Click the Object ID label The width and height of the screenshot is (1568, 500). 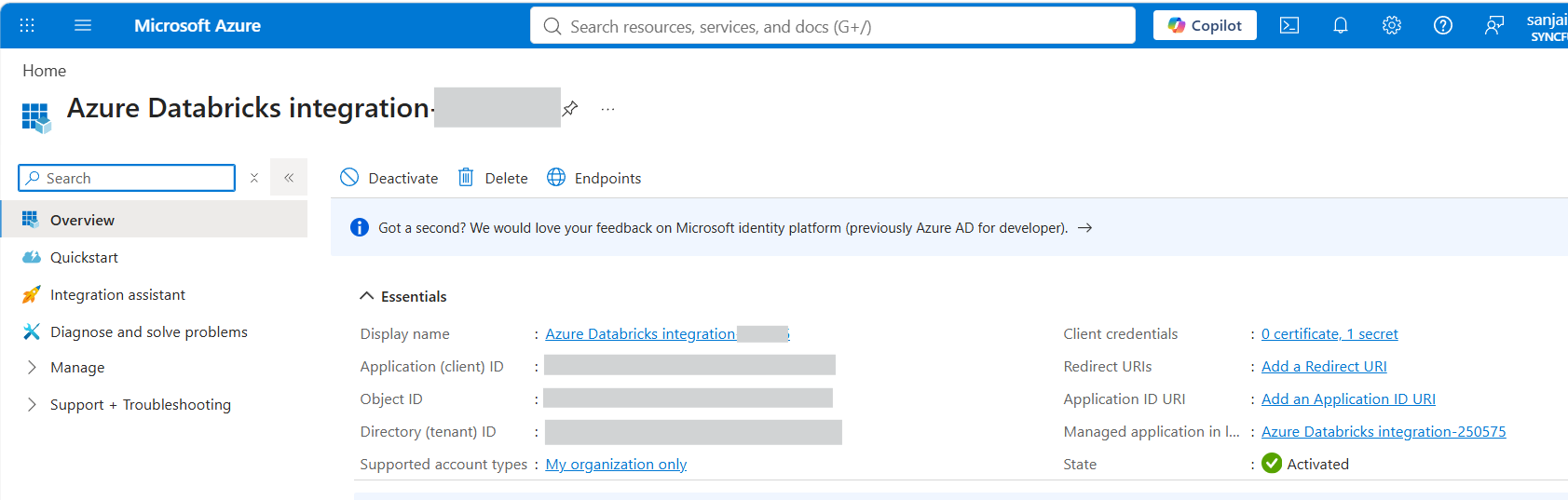(391, 399)
